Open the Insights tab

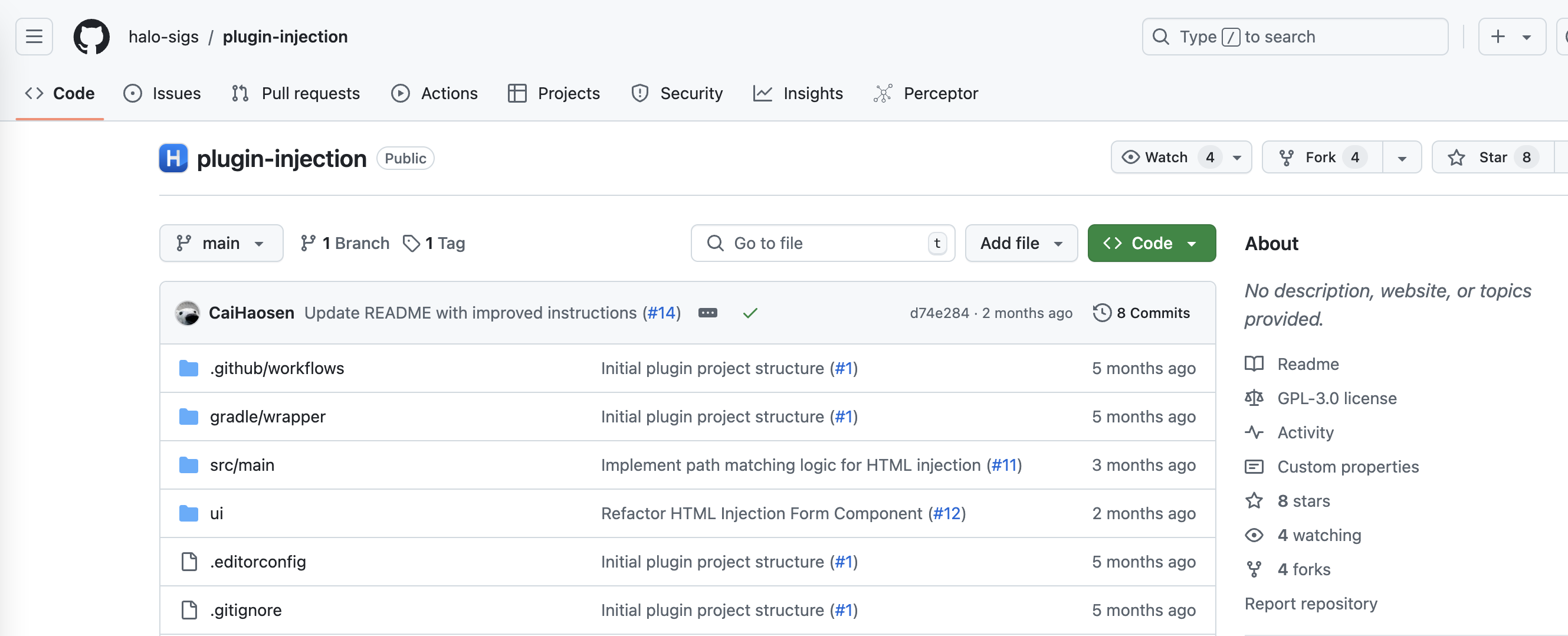coord(798,93)
